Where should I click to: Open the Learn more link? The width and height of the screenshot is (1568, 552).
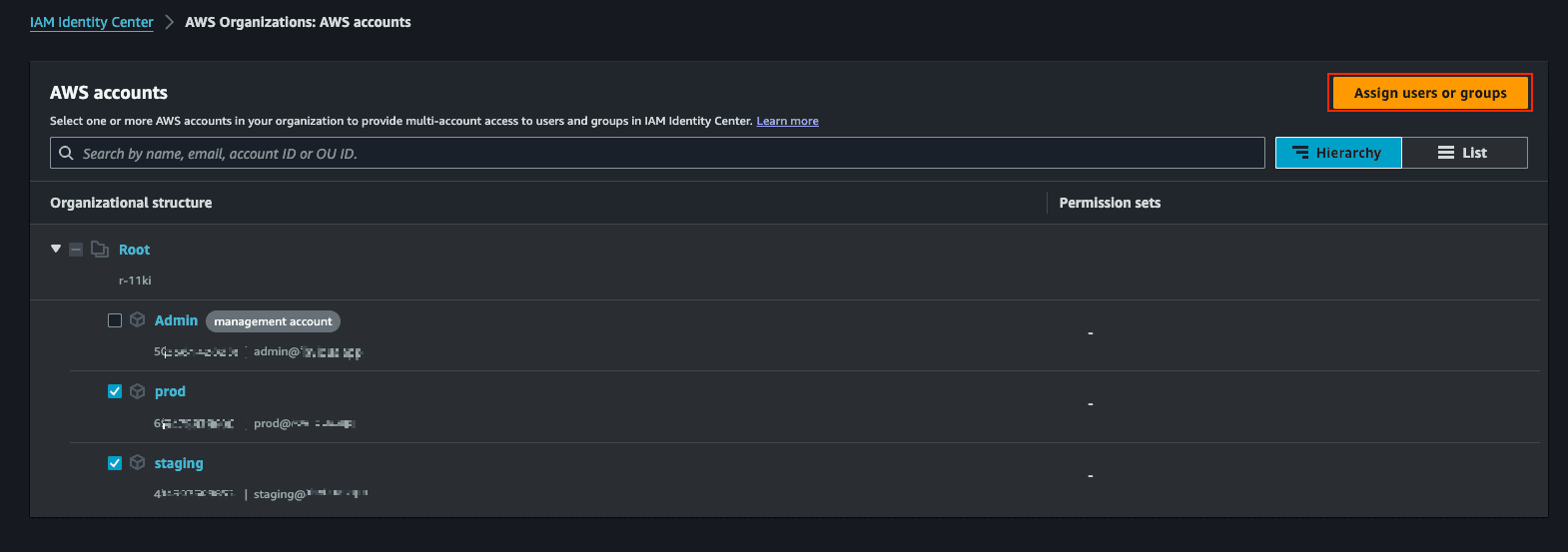[x=787, y=121]
